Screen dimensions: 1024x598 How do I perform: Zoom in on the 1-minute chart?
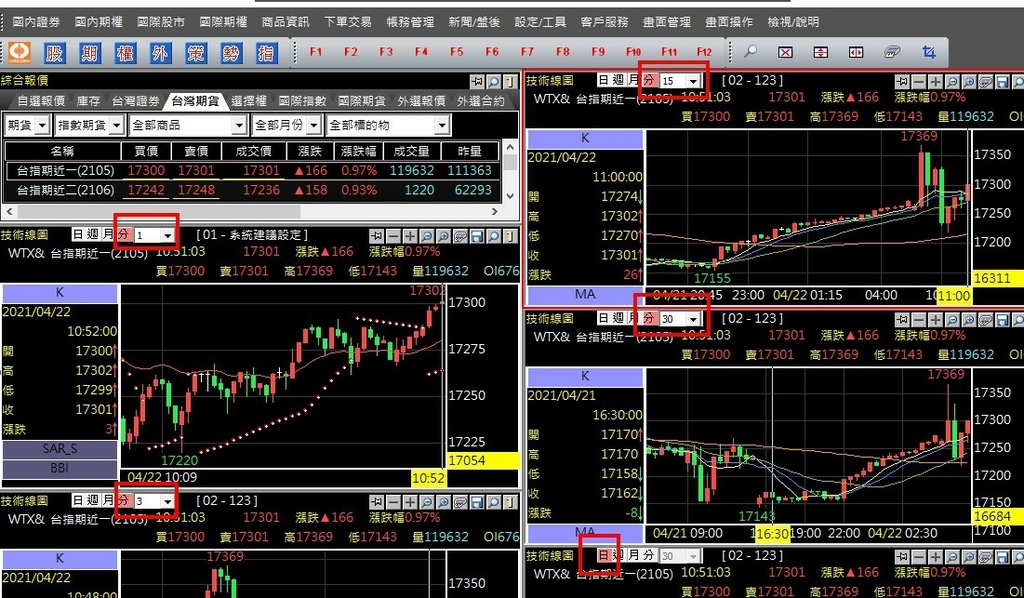[x=443, y=236]
